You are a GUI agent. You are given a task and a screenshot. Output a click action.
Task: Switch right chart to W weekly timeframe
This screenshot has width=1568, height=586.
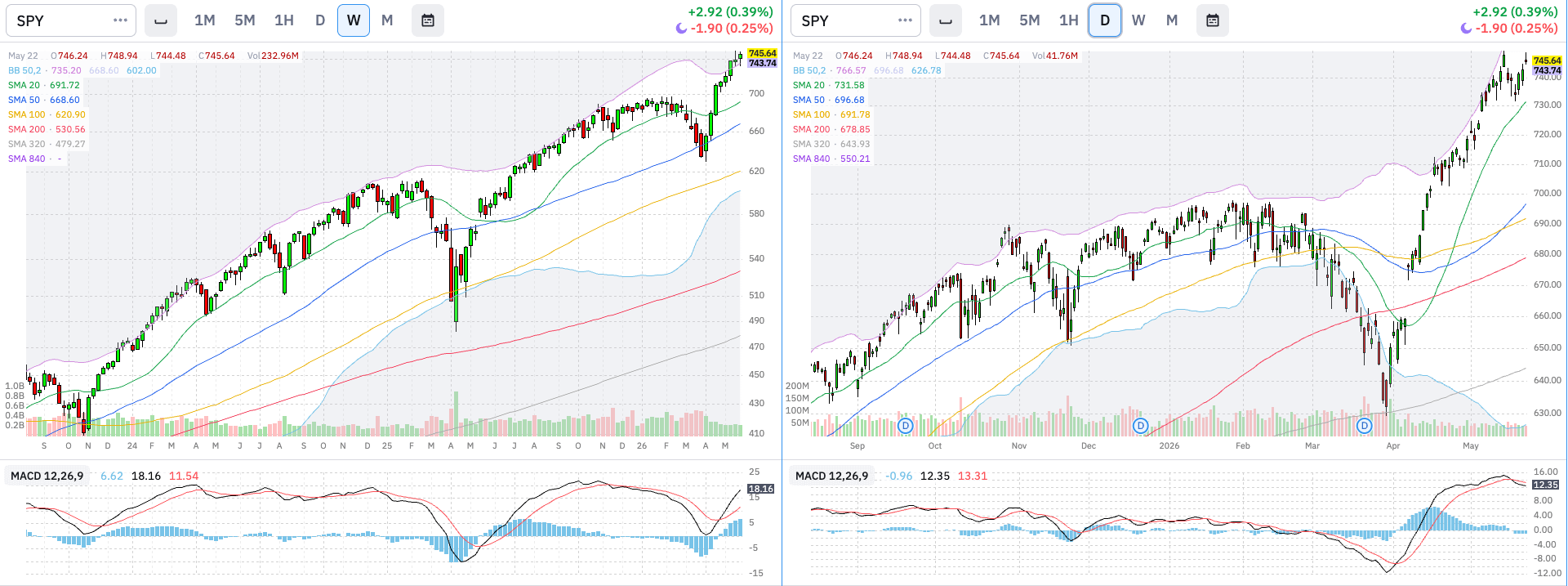point(1138,20)
